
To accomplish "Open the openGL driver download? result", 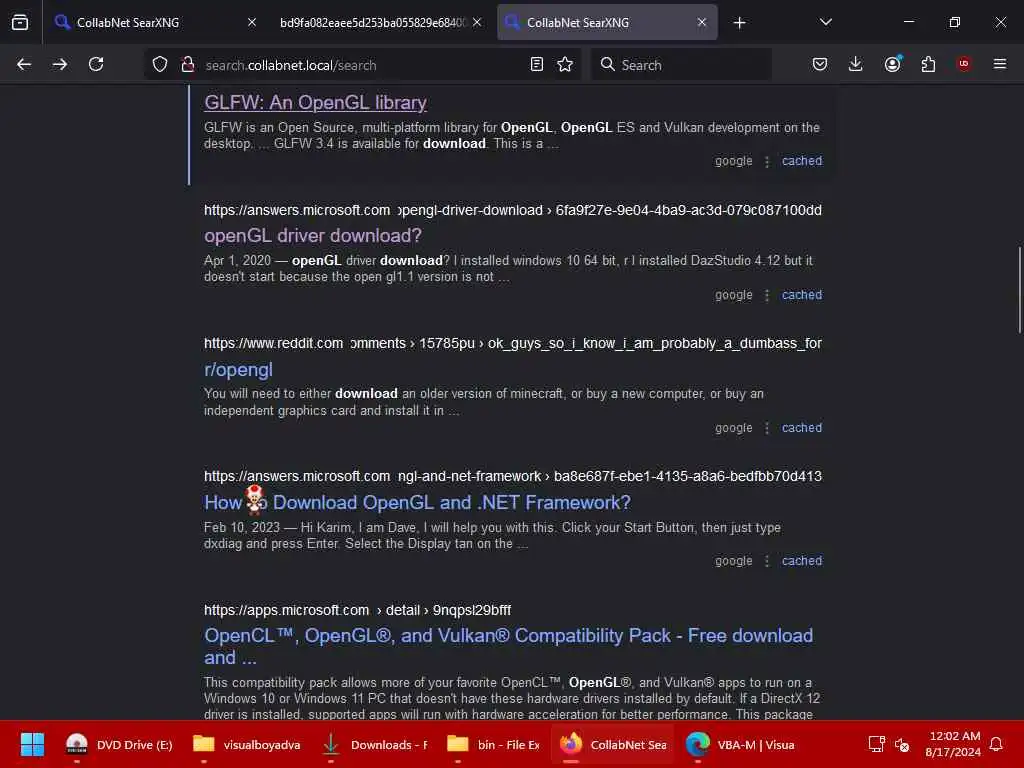I will pos(313,235).
